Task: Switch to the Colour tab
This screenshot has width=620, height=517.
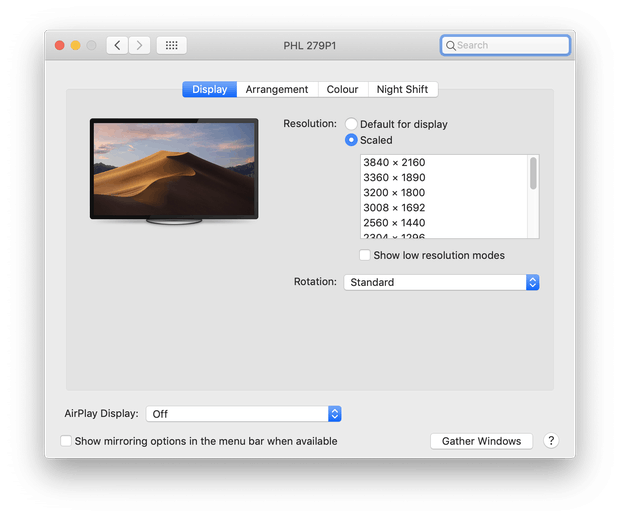Action: point(342,89)
